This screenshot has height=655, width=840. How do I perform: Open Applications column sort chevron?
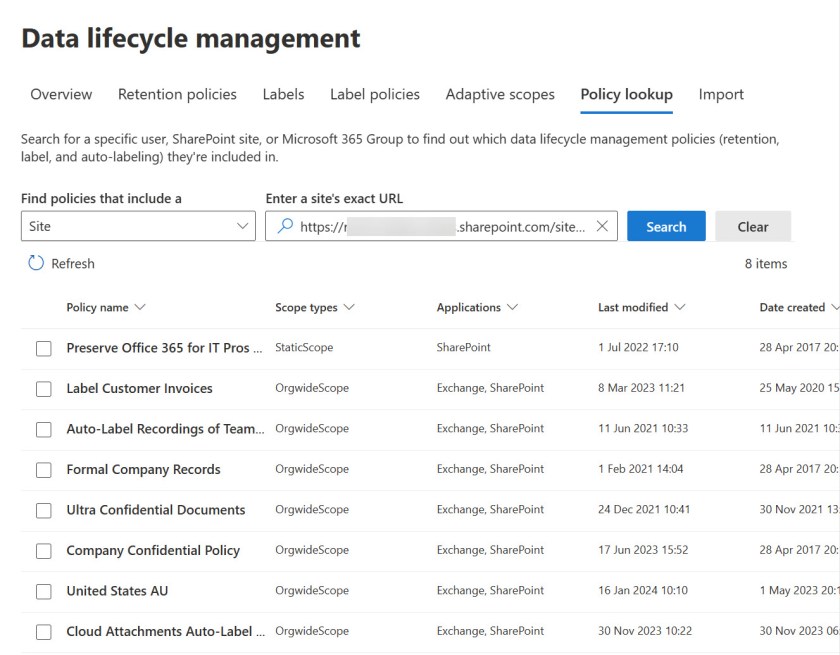tap(513, 307)
